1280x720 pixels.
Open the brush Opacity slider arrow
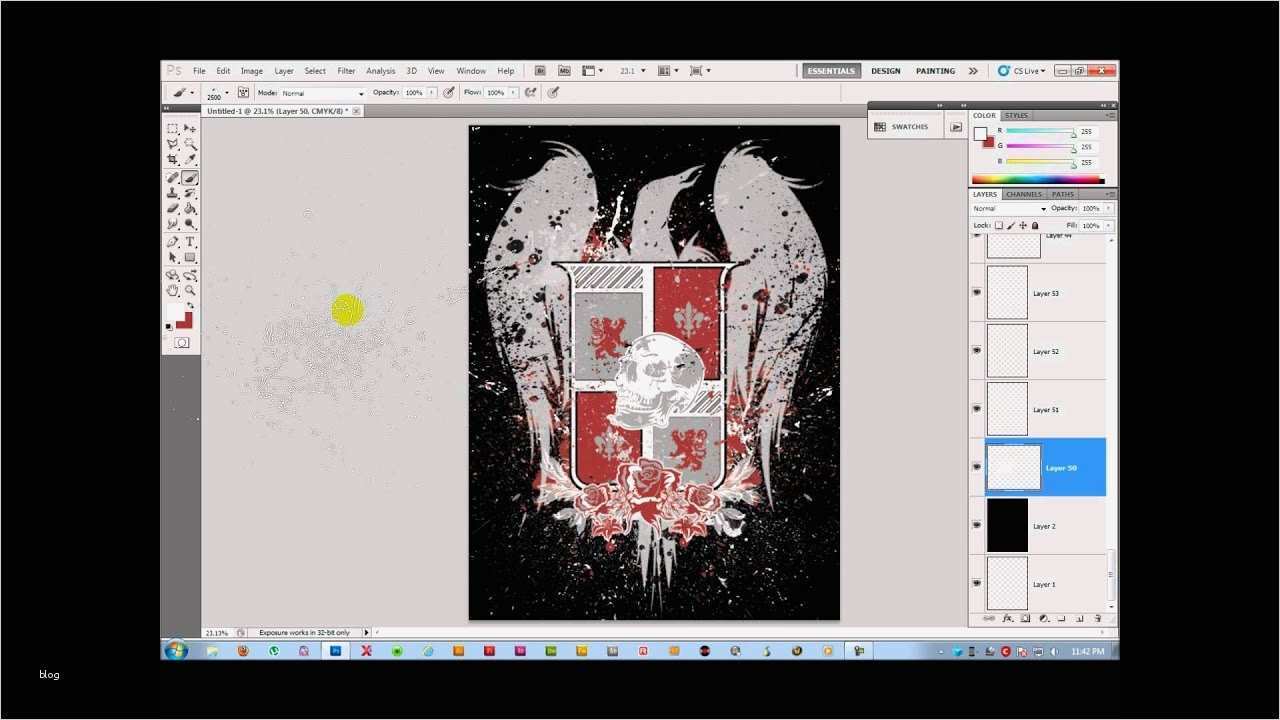[x=432, y=92]
